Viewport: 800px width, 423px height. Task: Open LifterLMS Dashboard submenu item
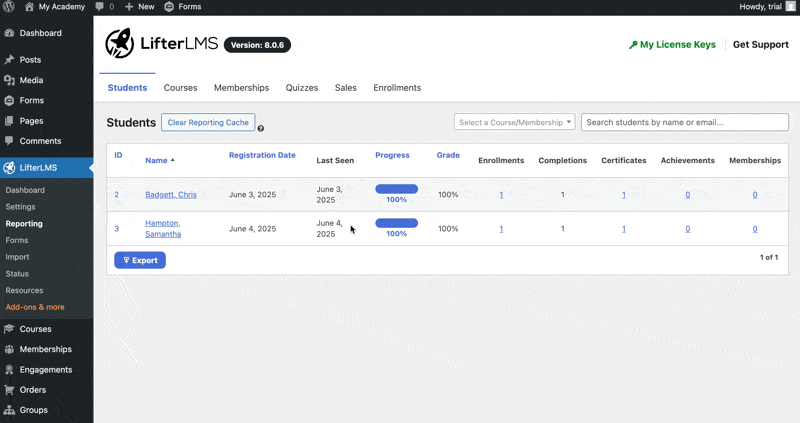[x=25, y=190]
